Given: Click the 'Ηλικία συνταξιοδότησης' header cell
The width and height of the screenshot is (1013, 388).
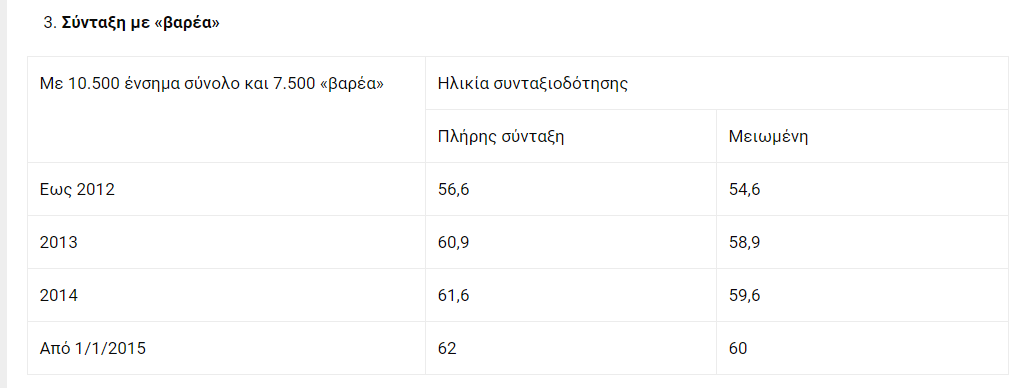Looking at the screenshot, I should [716, 83].
